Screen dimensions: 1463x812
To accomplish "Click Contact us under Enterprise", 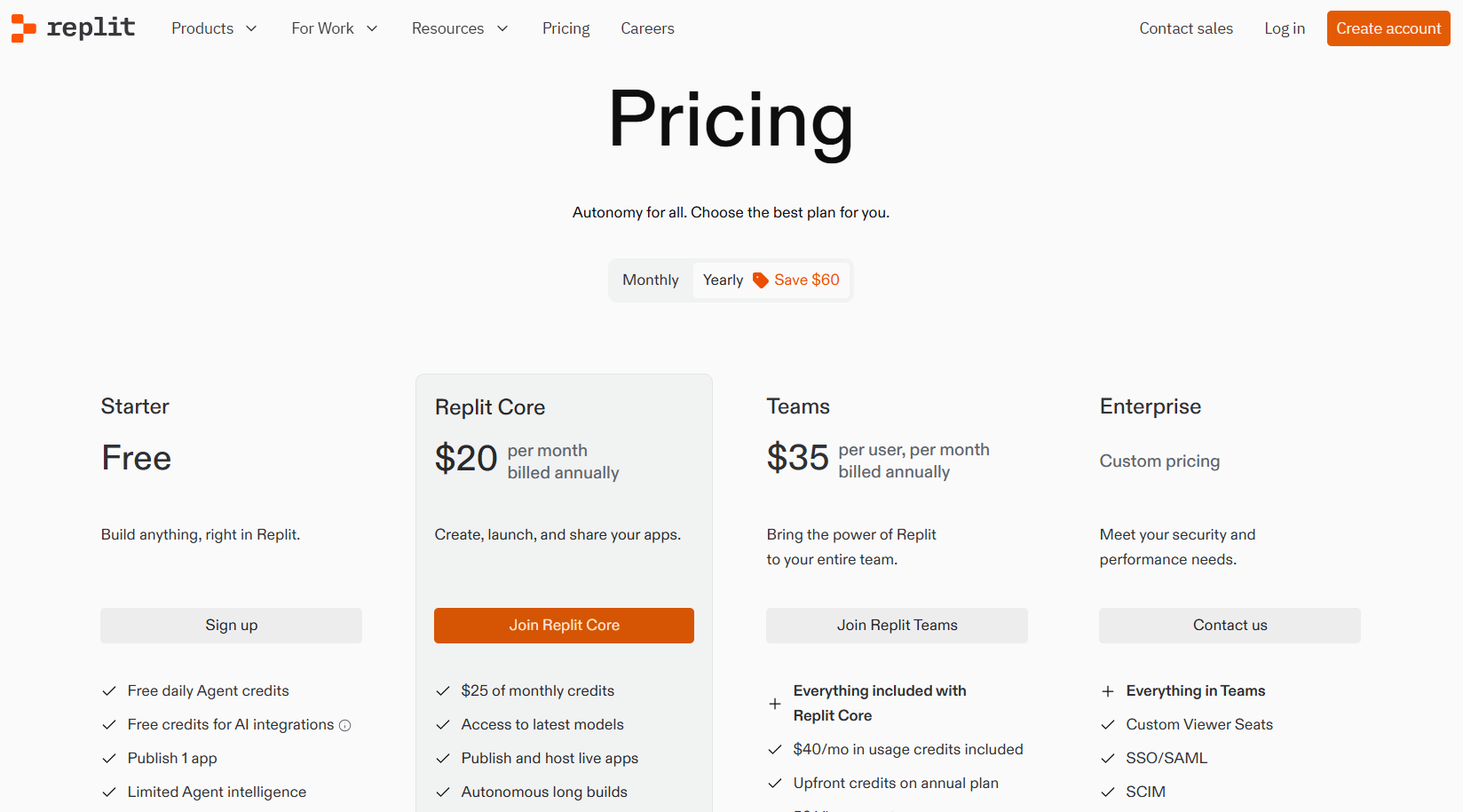I will pyautogui.click(x=1230, y=626).
